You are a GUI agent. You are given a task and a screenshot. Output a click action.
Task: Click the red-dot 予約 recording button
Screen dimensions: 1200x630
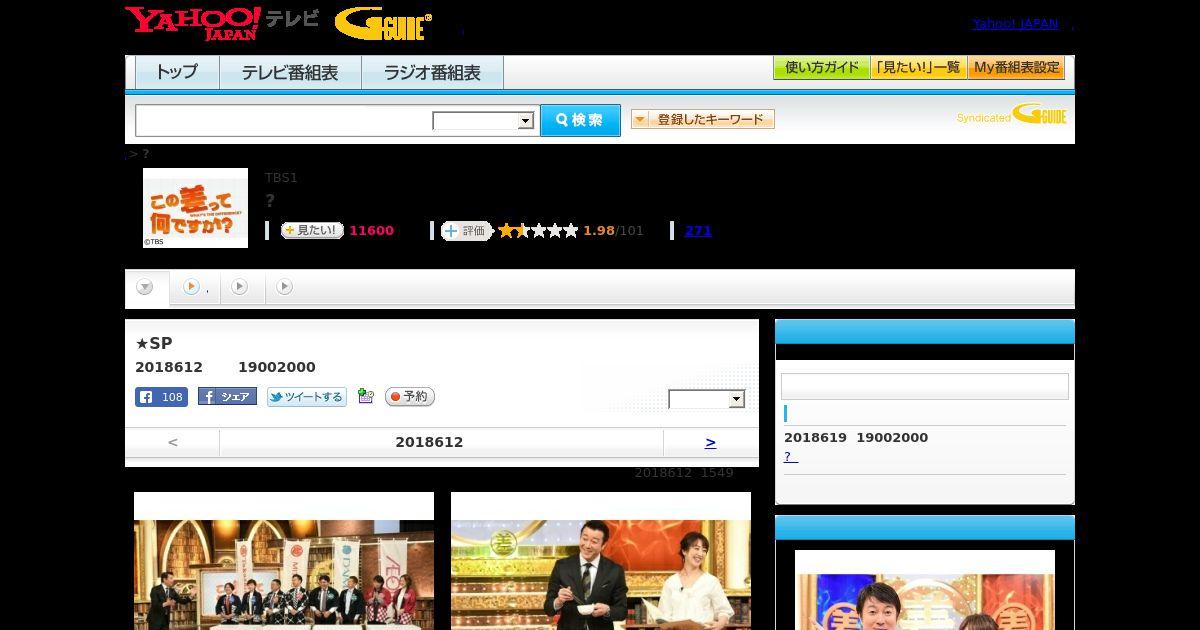(x=409, y=397)
